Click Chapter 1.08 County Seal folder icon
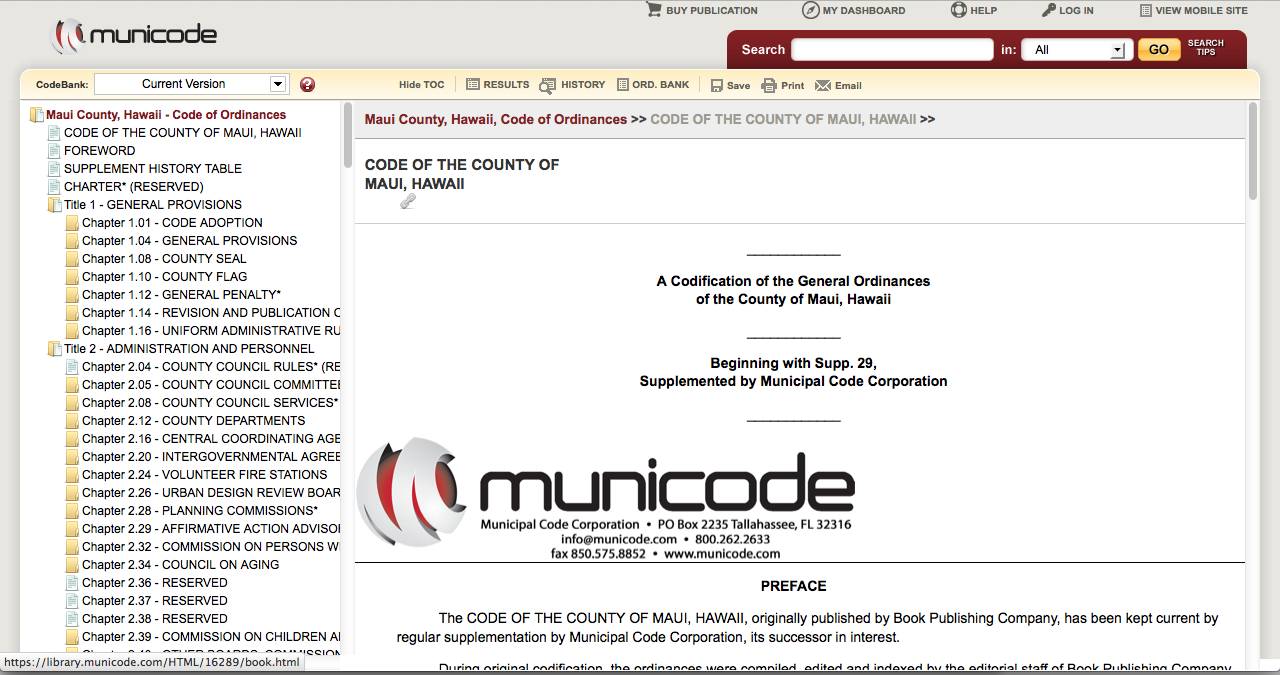This screenshot has height=675, width=1280. 72,259
